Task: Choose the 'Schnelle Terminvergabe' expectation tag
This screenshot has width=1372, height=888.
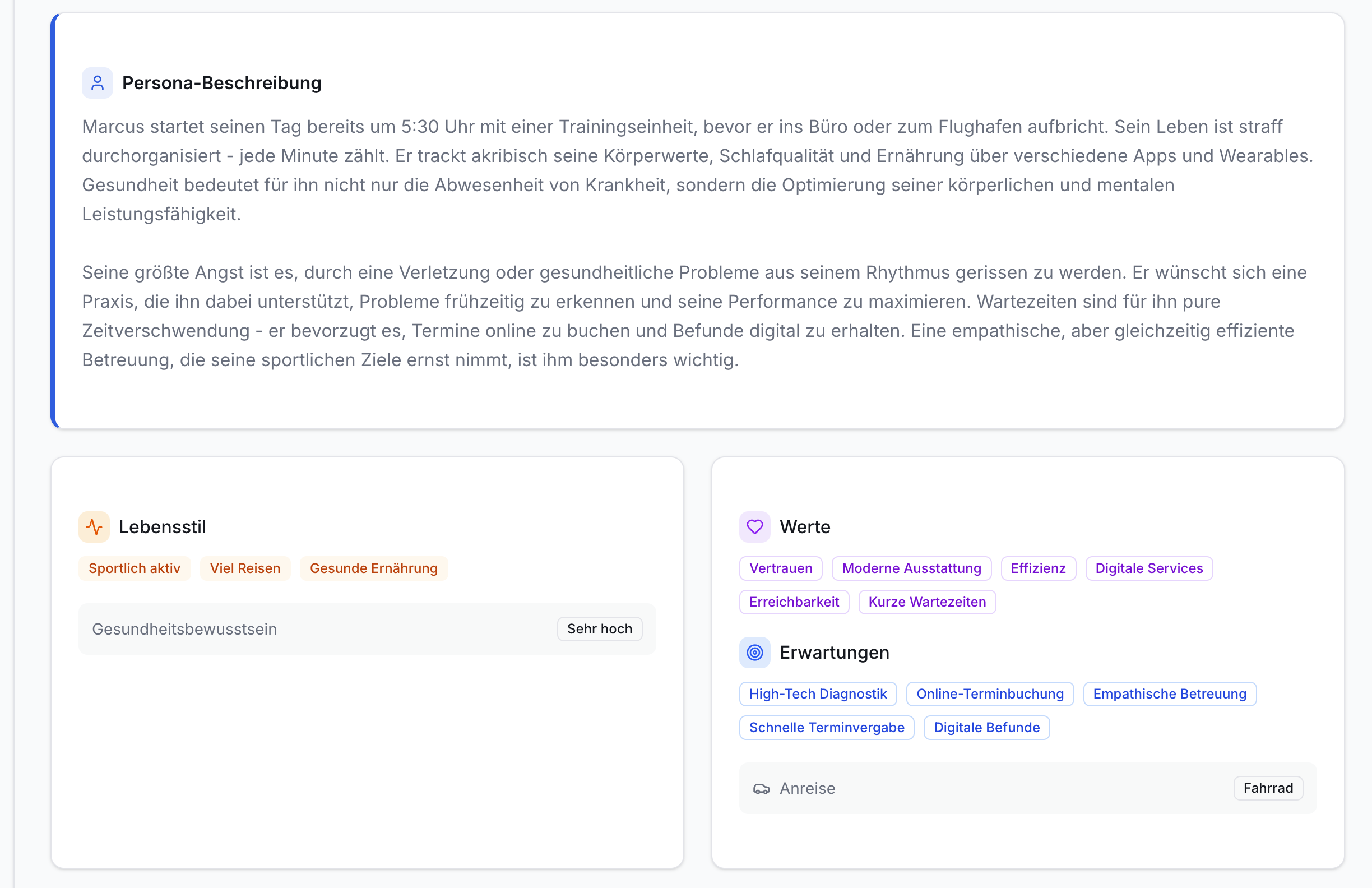Action: [x=827, y=727]
